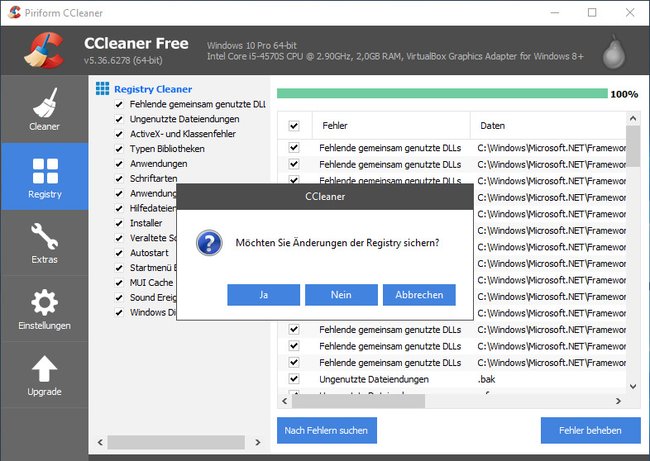Click Fehler beheben button

pyautogui.click(x=590, y=430)
